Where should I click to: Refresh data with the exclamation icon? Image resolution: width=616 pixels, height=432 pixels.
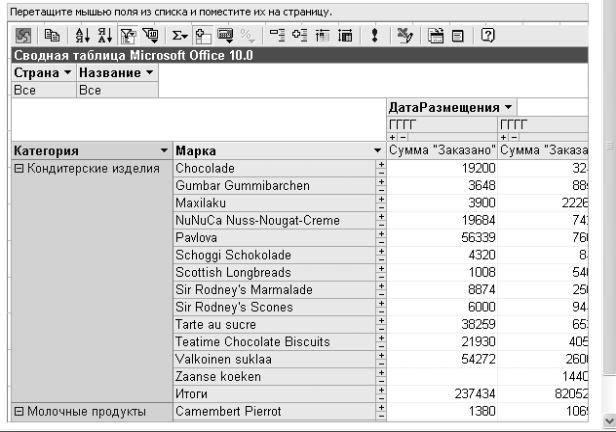coord(374,36)
